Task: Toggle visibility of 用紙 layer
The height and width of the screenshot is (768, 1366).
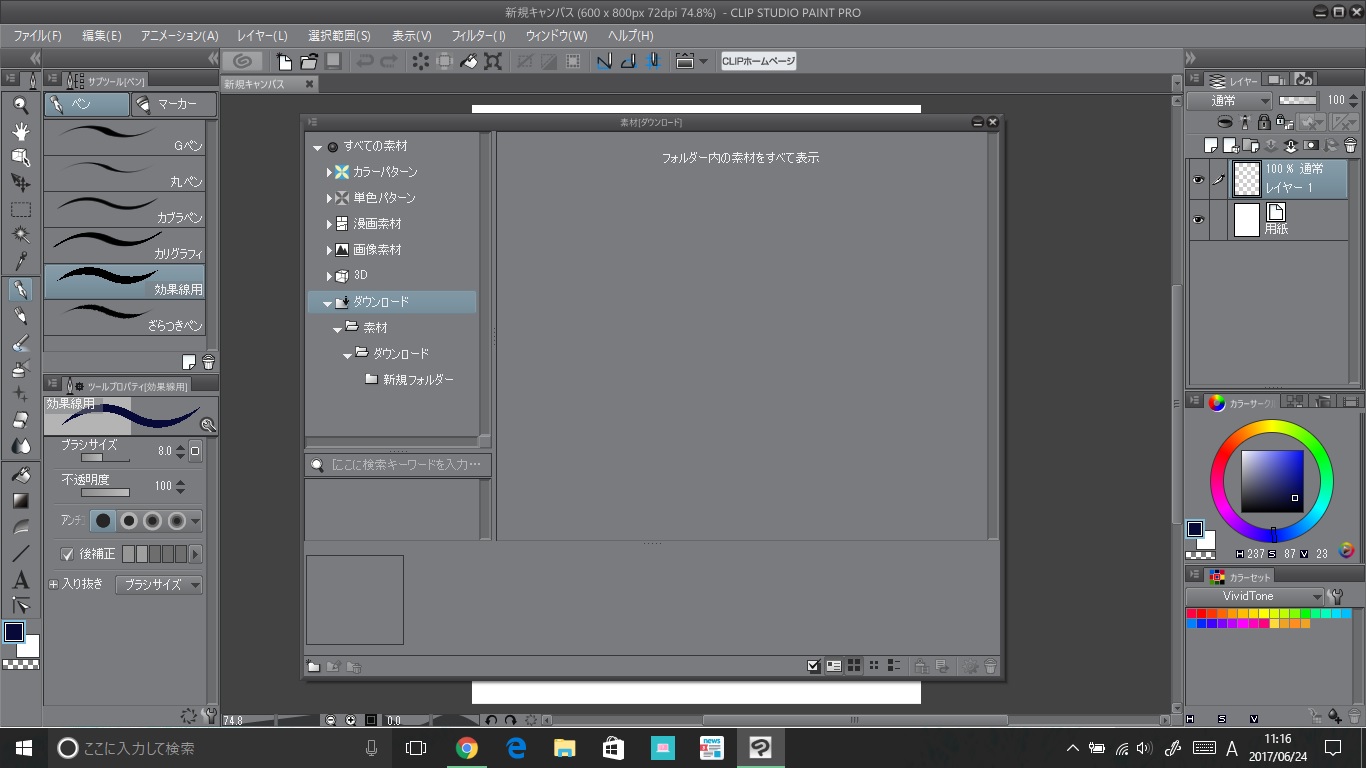Action: pos(1198,220)
